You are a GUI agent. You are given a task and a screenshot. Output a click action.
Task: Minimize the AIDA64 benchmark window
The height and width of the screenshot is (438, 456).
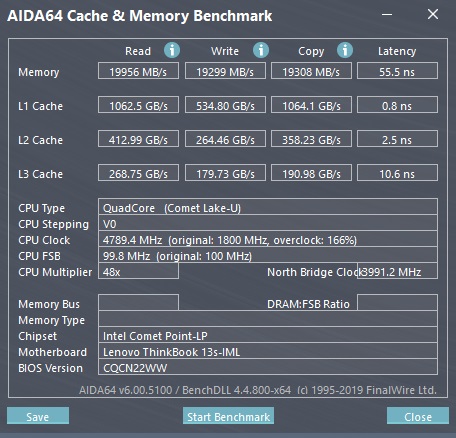387,14
